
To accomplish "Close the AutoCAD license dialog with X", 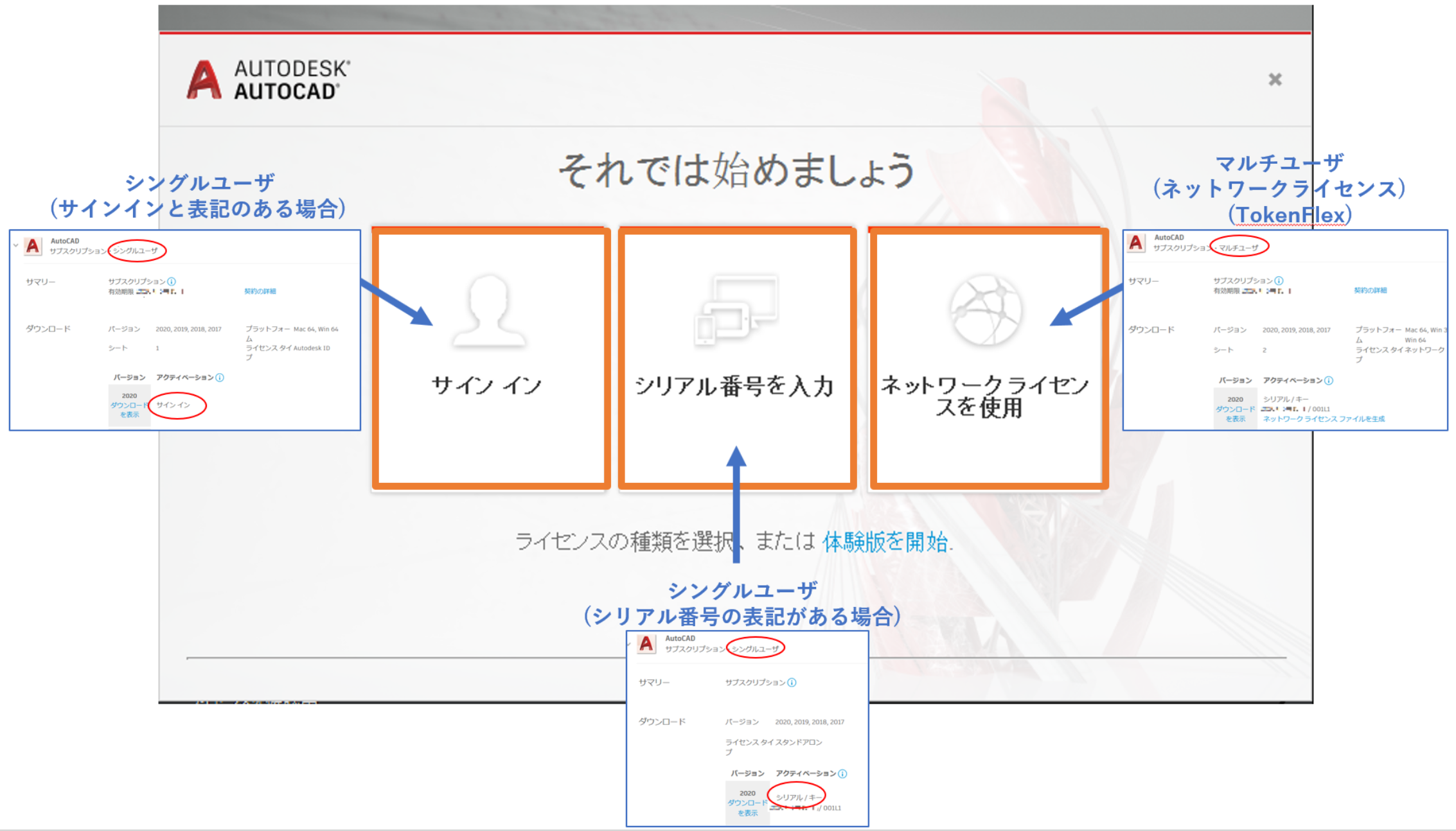I will (x=1275, y=79).
